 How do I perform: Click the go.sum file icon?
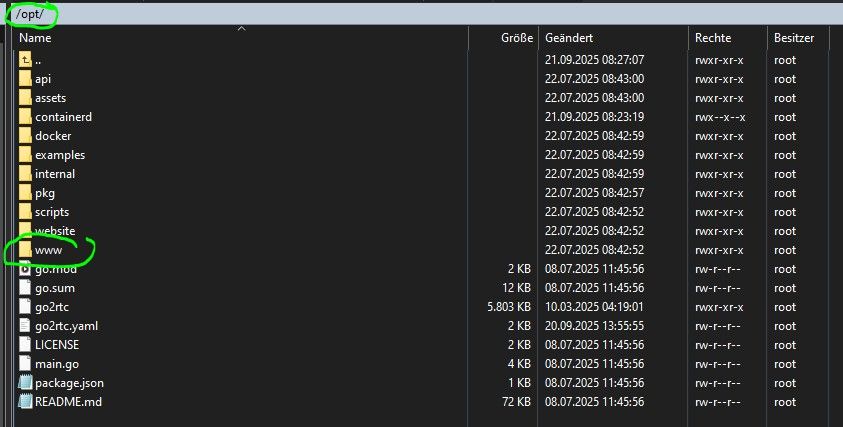[25, 288]
